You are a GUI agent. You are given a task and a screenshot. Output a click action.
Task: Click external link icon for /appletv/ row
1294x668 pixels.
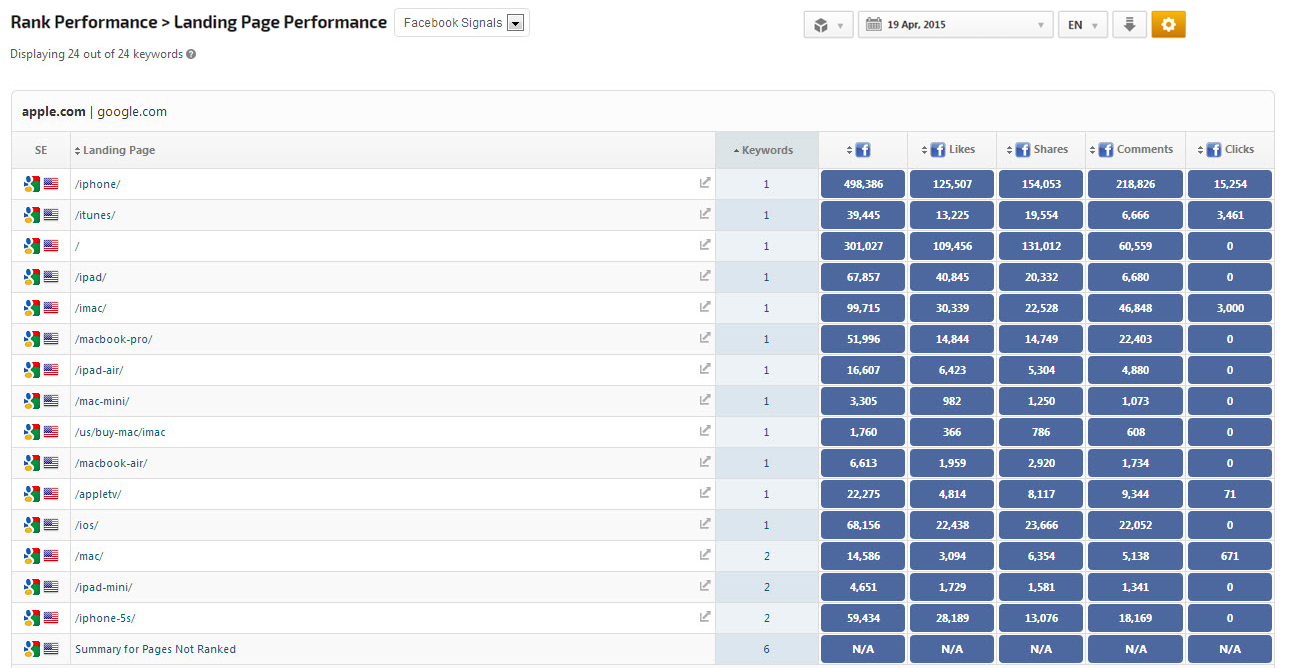[x=705, y=493]
